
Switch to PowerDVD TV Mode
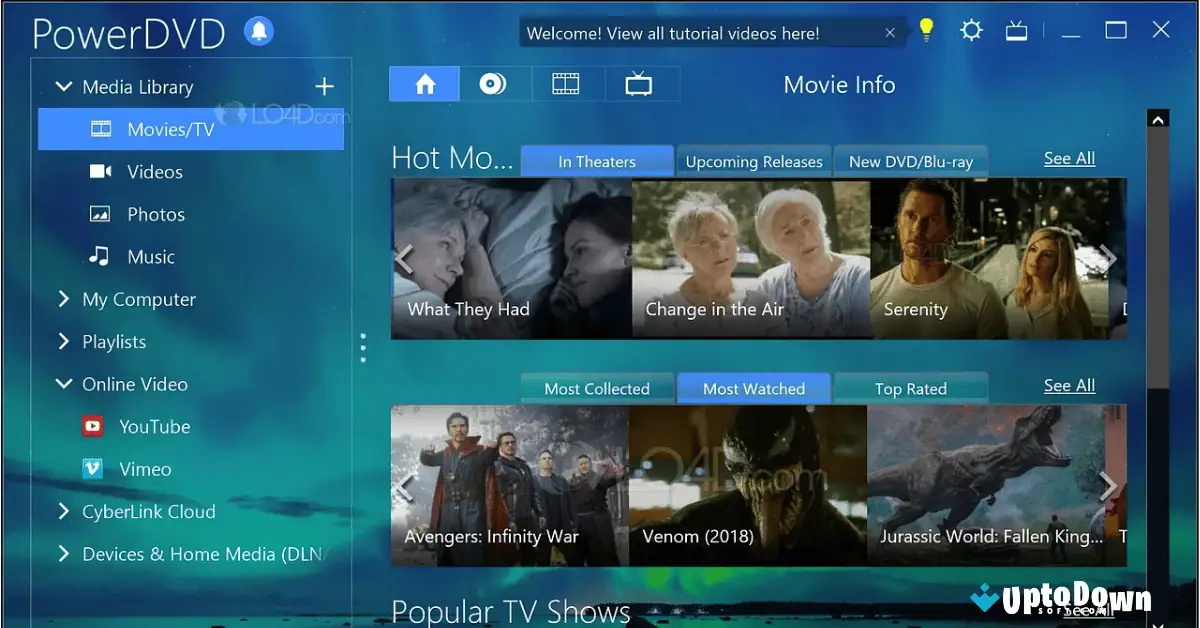[1016, 30]
